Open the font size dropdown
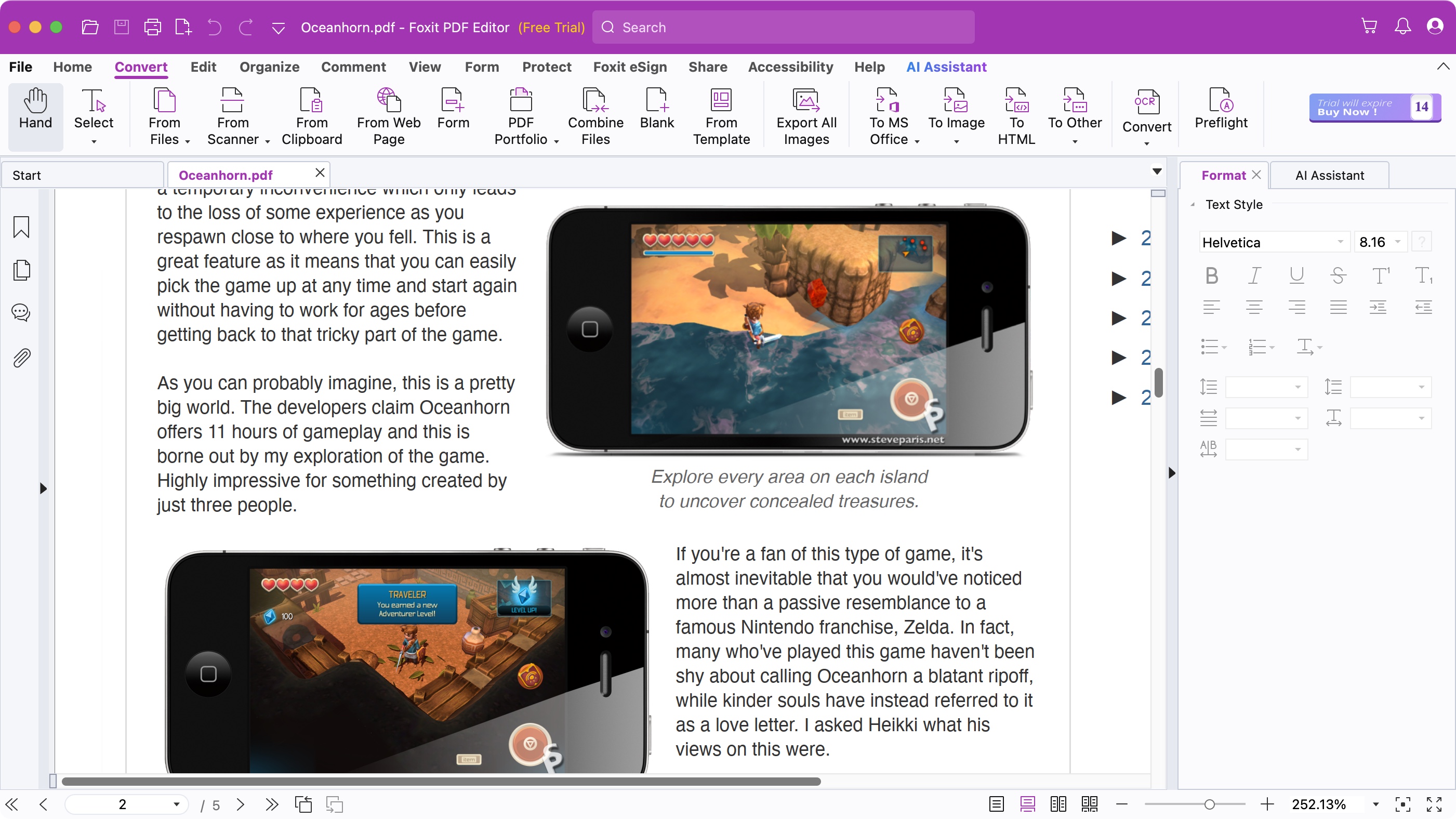The width and height of the screenshot is (1456, 819). pyautogui.click(x=1379, y=241)
